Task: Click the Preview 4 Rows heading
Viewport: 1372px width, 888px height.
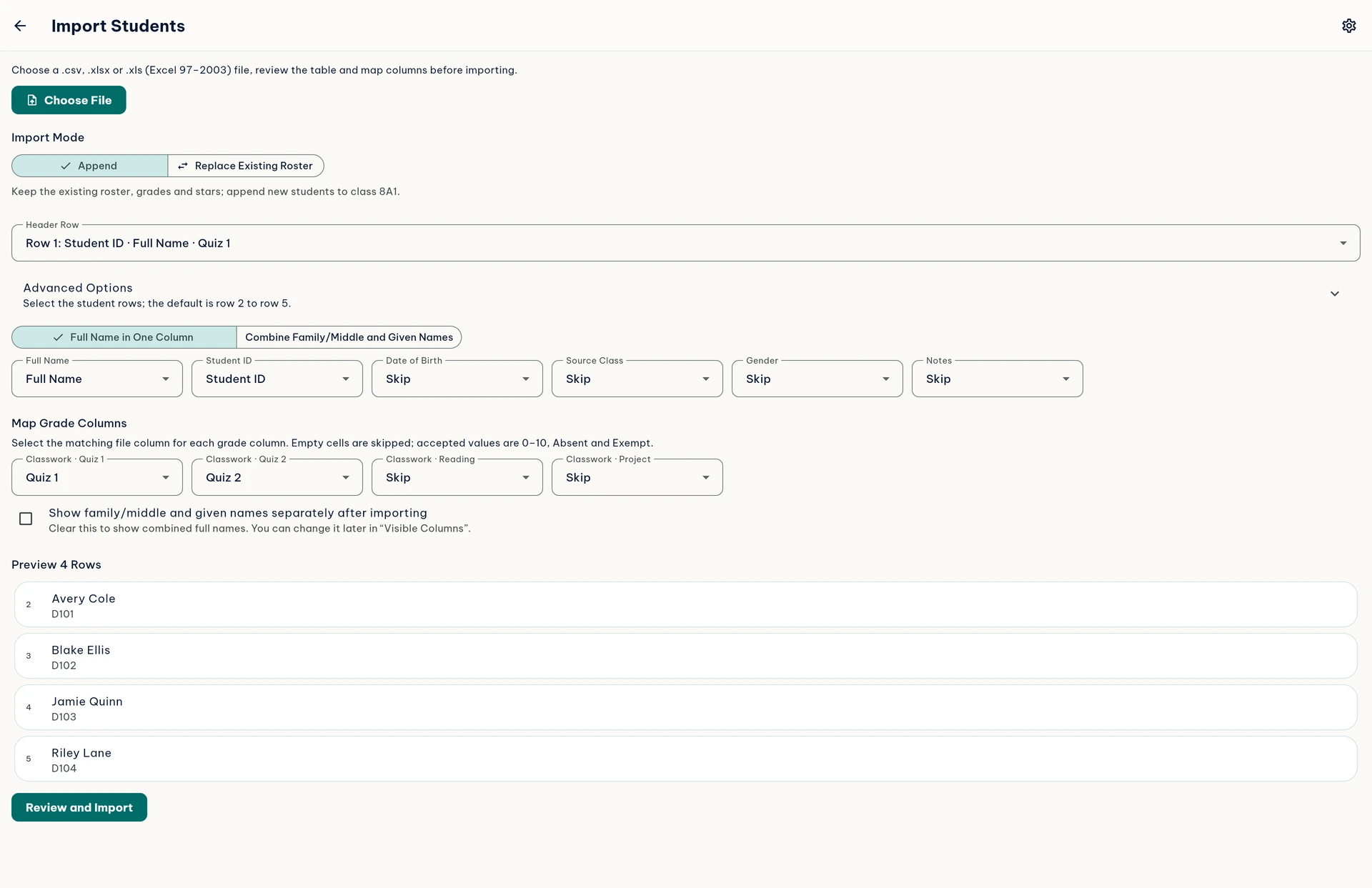Action: coord(56,564)
